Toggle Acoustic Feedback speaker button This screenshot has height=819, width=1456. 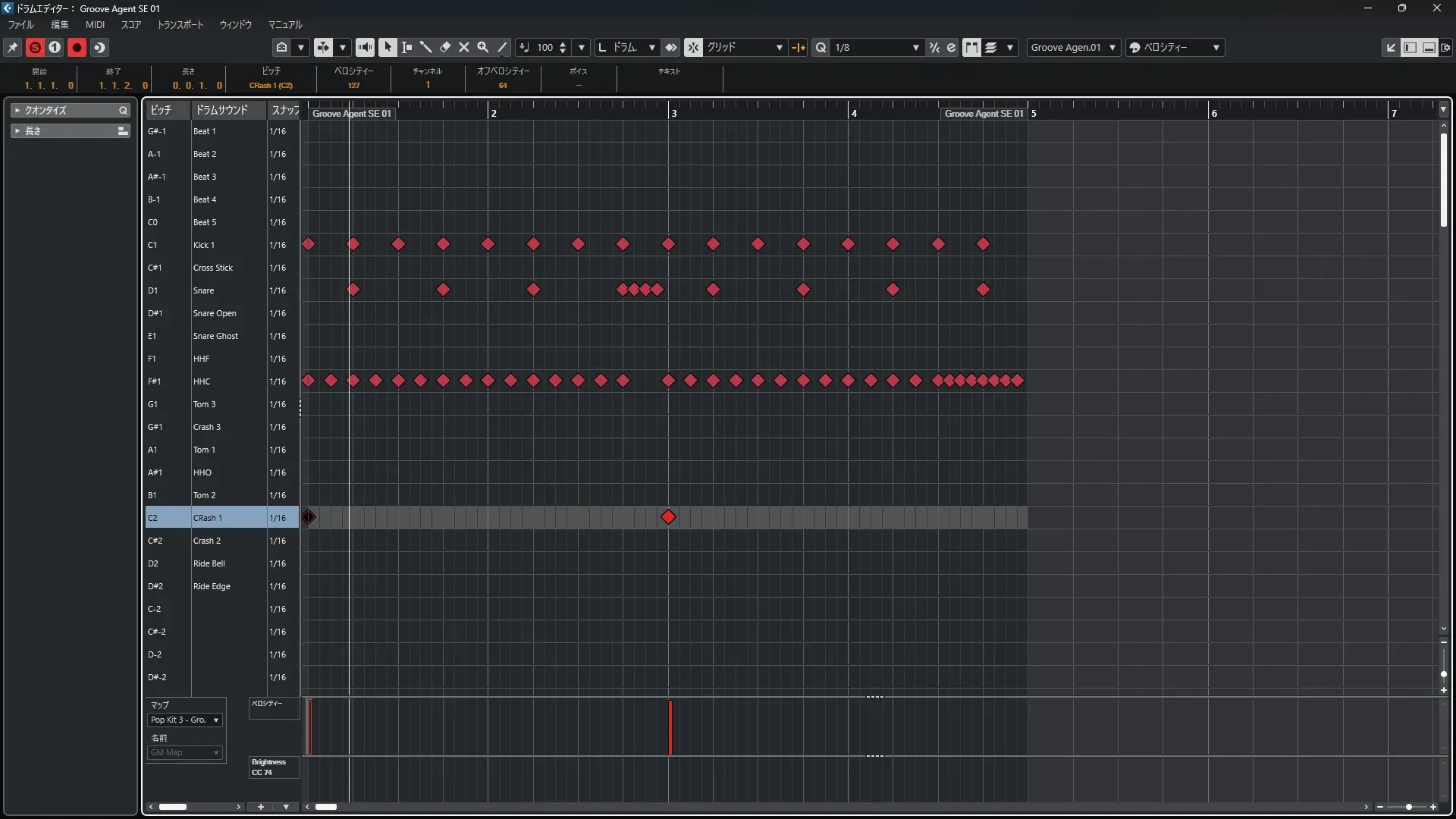pos(365,47)
